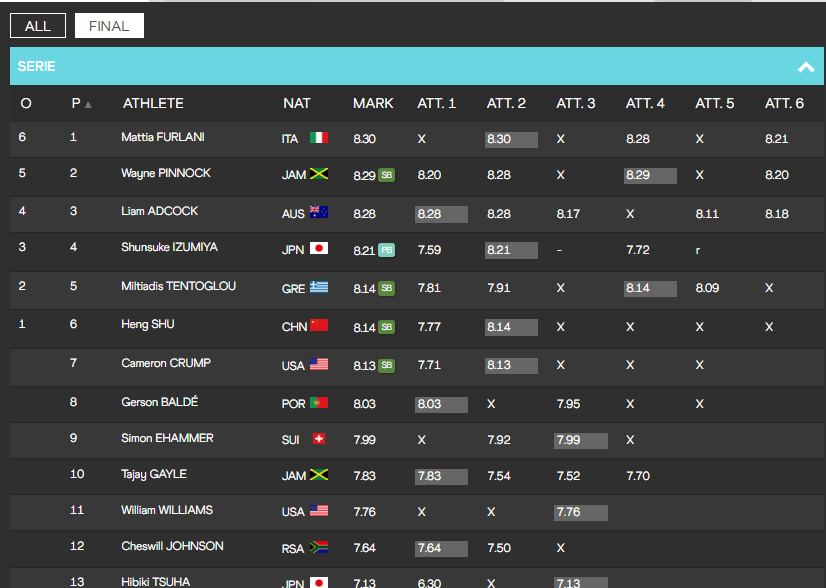Open athlete Miltiadis TENTOGLOU
Screen dimensions: 826x588
179,286
